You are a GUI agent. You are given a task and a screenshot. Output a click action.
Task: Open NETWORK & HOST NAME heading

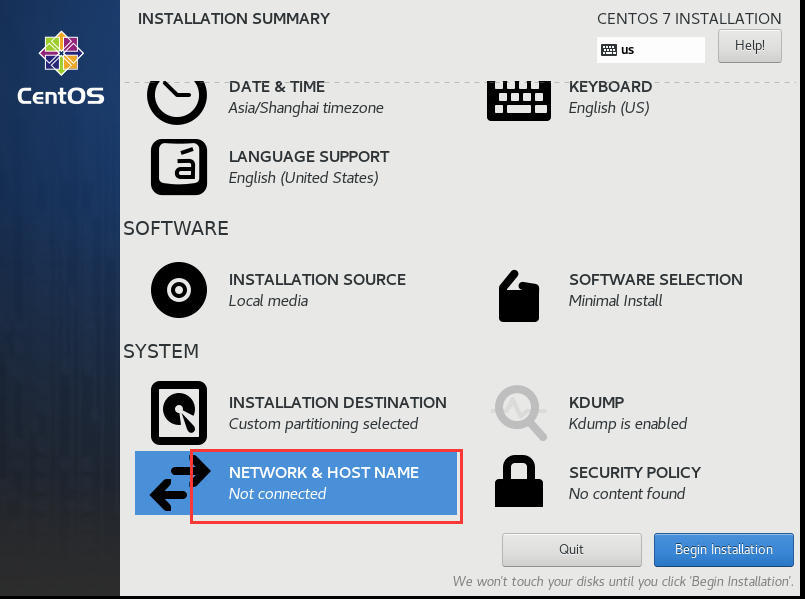tap(324, 473)
